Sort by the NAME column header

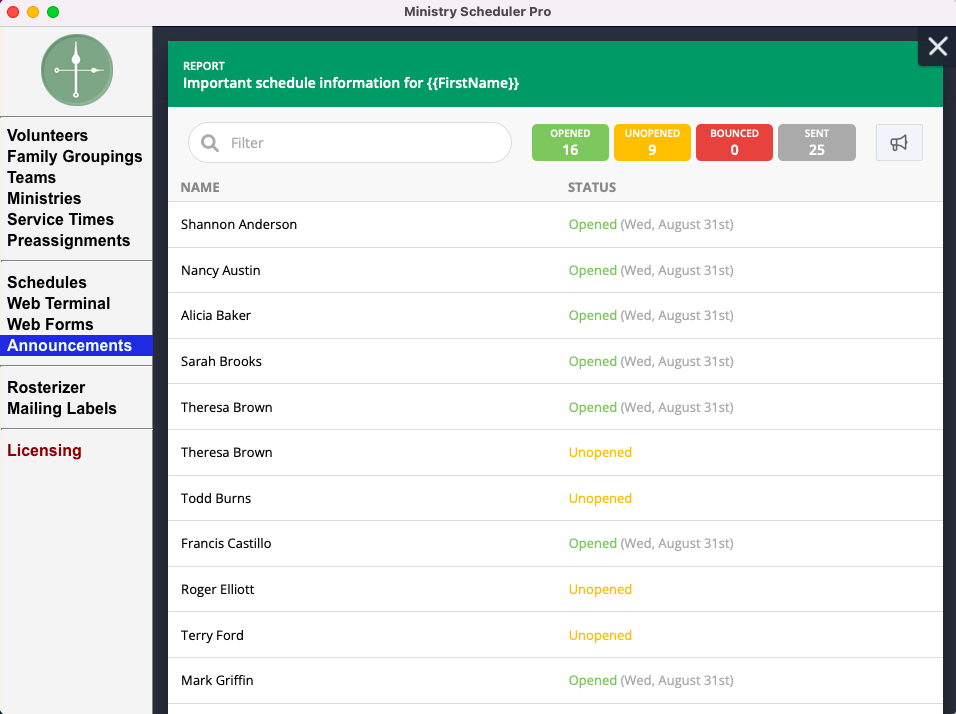[x=200, y=187]
